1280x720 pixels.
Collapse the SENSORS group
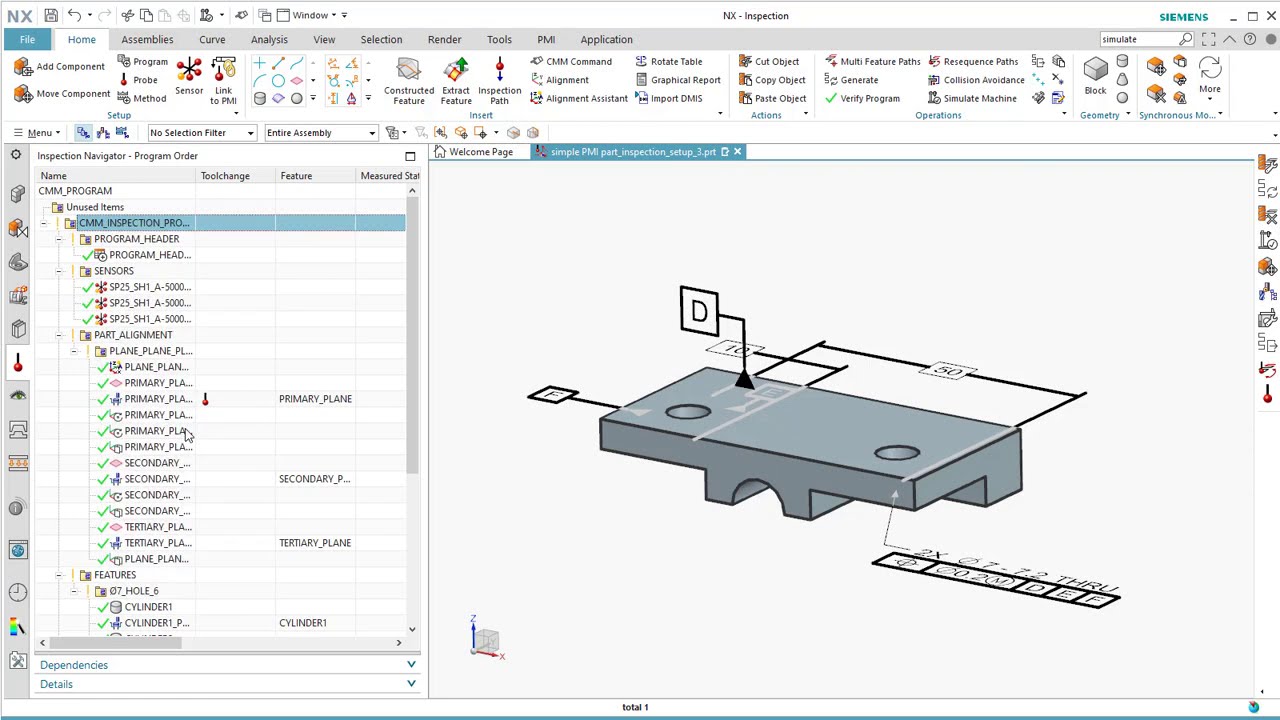tap(58, 271)
